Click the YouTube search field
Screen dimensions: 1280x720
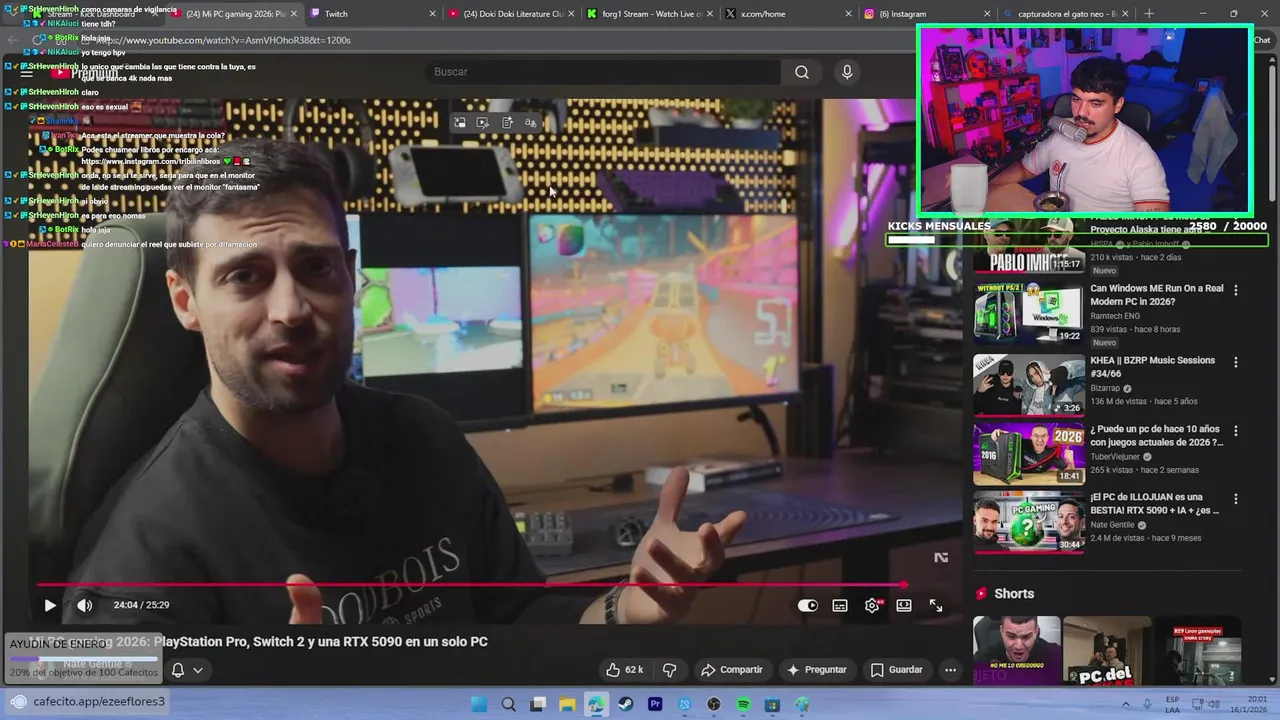click(603, 72)
